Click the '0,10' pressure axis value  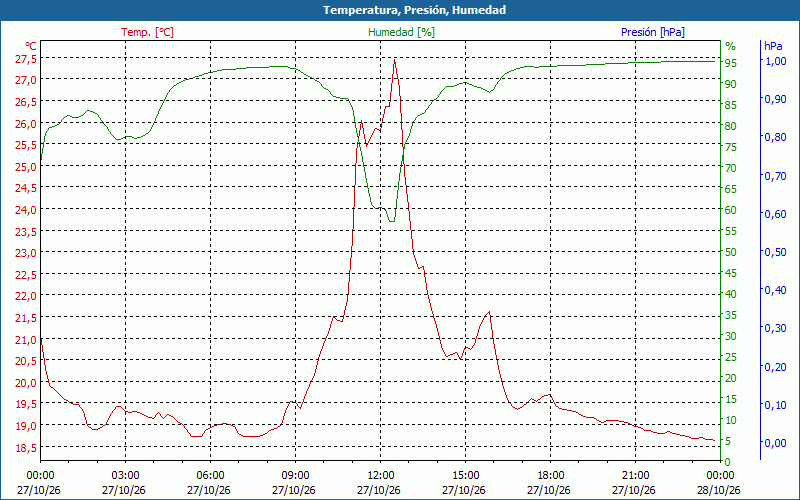[776, 405]
